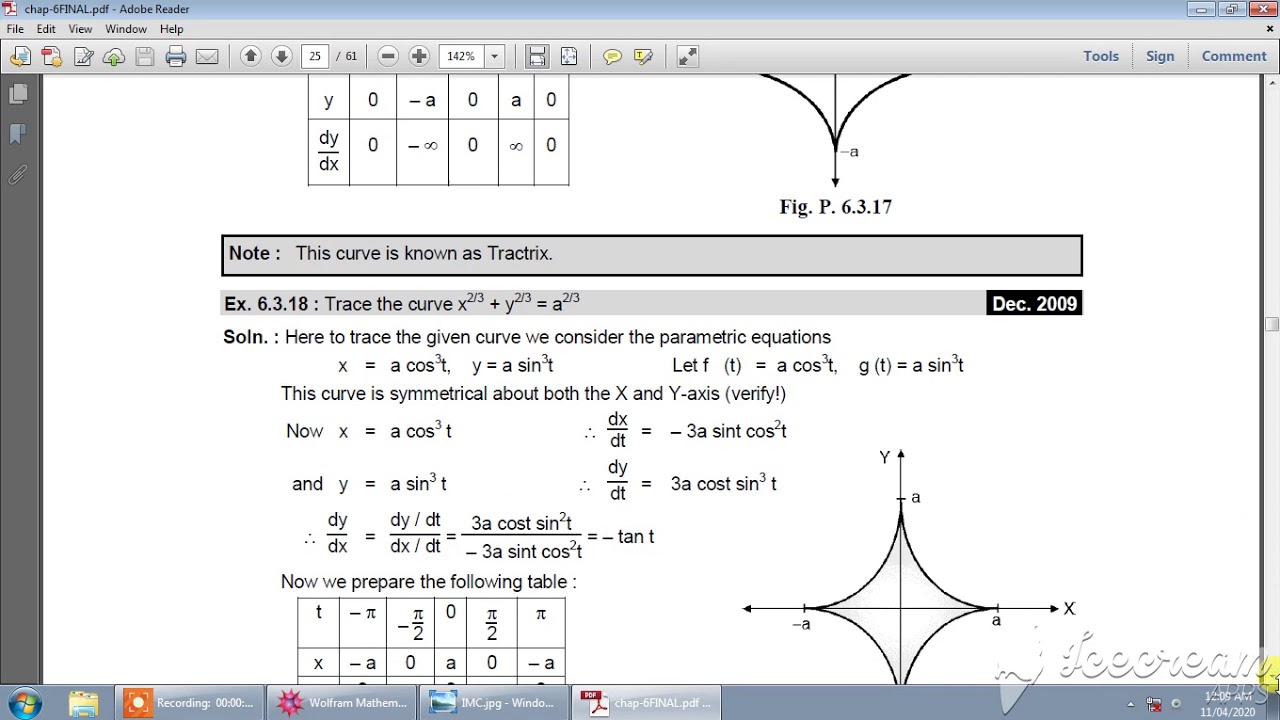The height and width of the screenshot is (720, 1280).
Task: Click the zoom percentage field 142%
Action: pos(462,56)
